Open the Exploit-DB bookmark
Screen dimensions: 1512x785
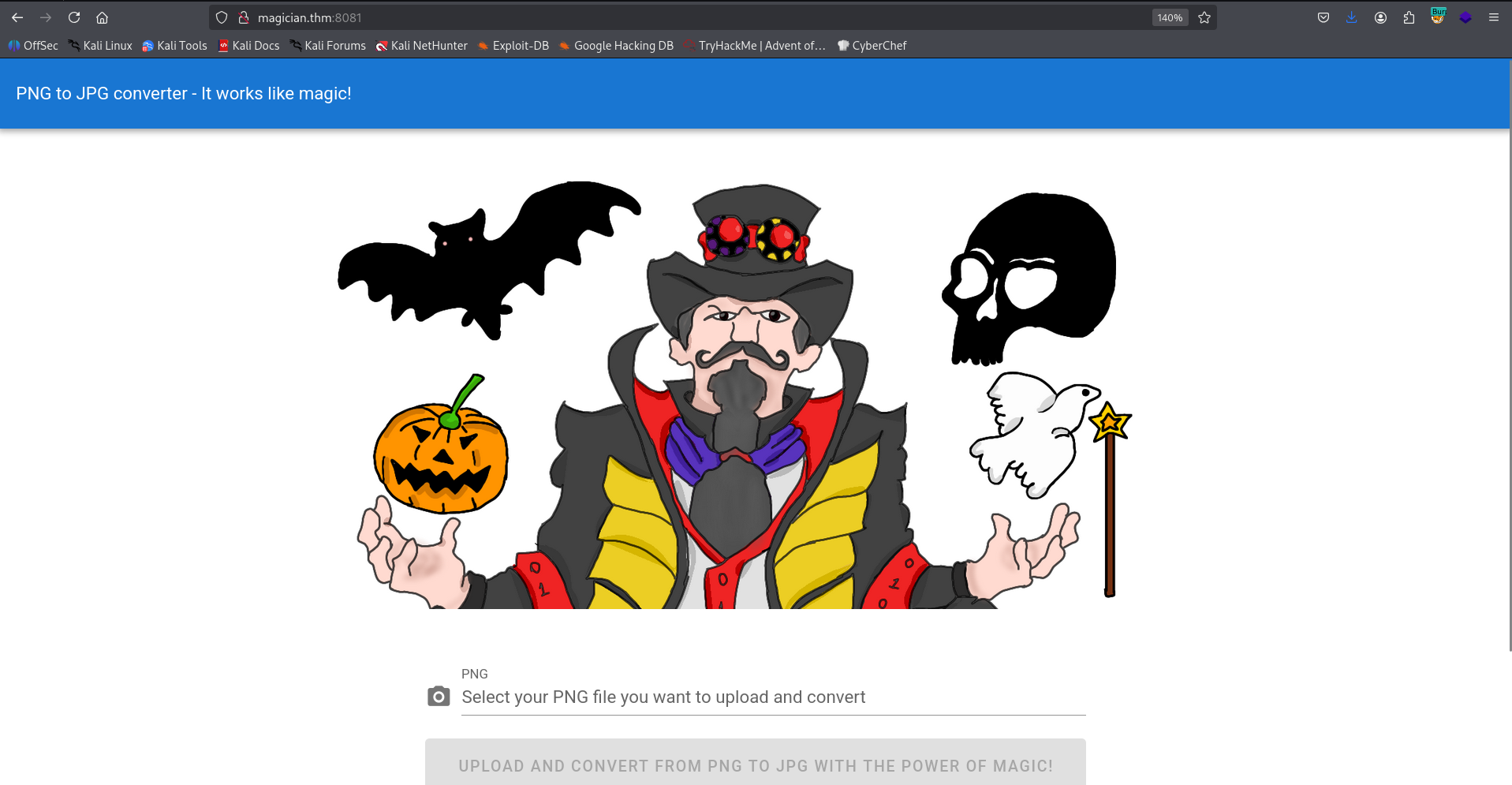(x=513, y=46)
